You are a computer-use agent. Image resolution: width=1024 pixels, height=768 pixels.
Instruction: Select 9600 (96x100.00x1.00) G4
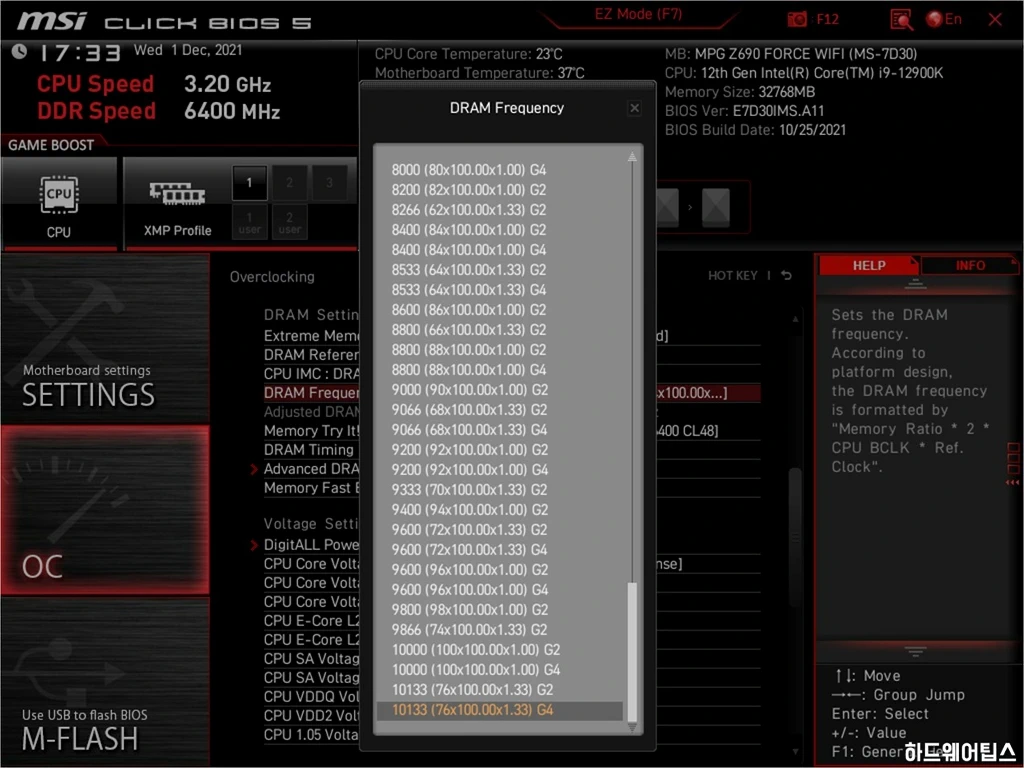[x=500, y=590]
